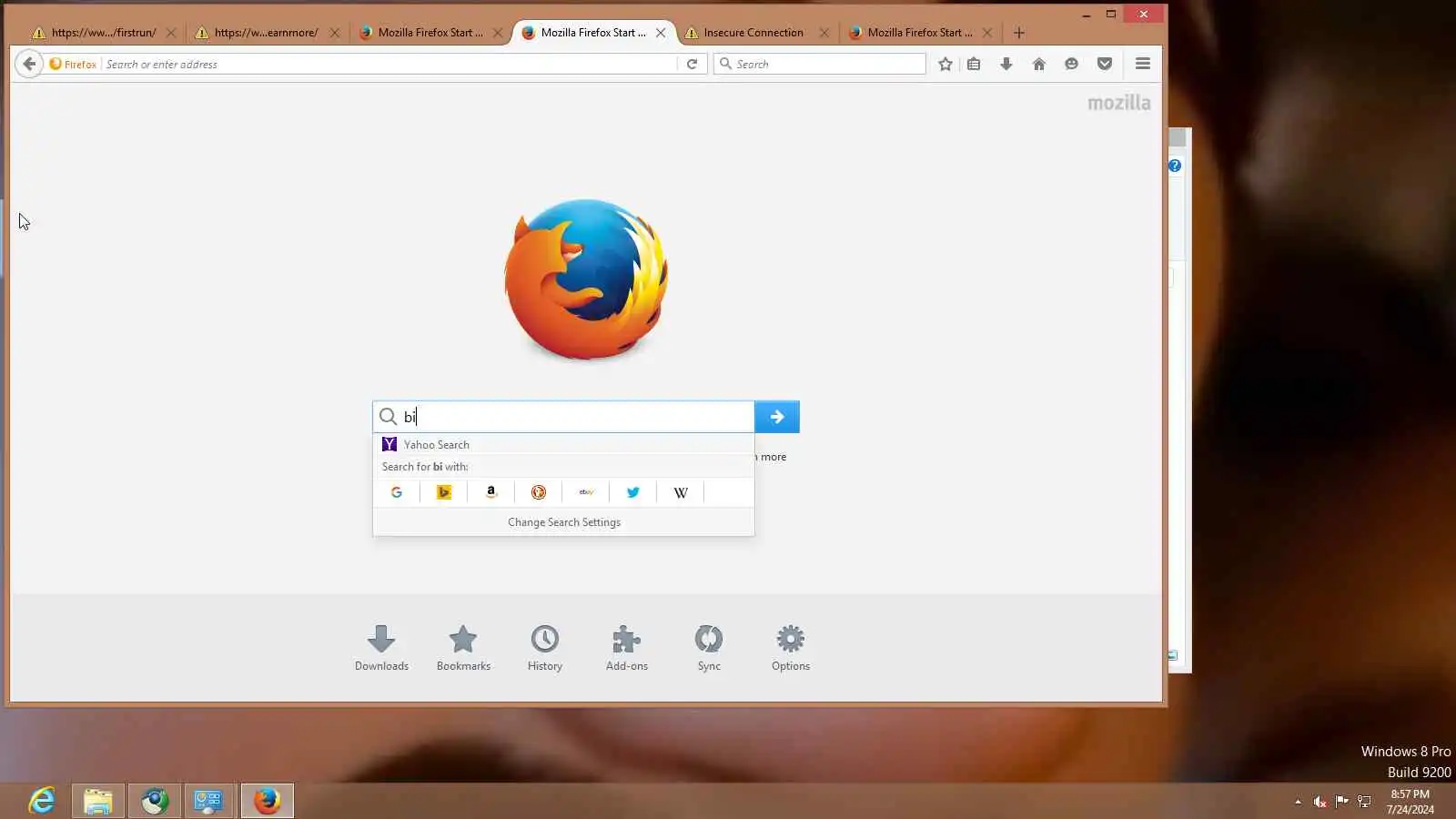
Task: Close the earnmore tab
Action: click(335, 33)
